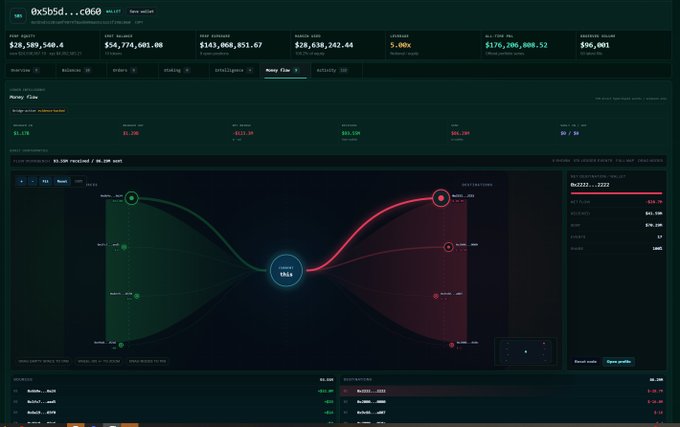The image size is (680, 427).
Task: Select the second green source node
Action: (x=124, y=247)
